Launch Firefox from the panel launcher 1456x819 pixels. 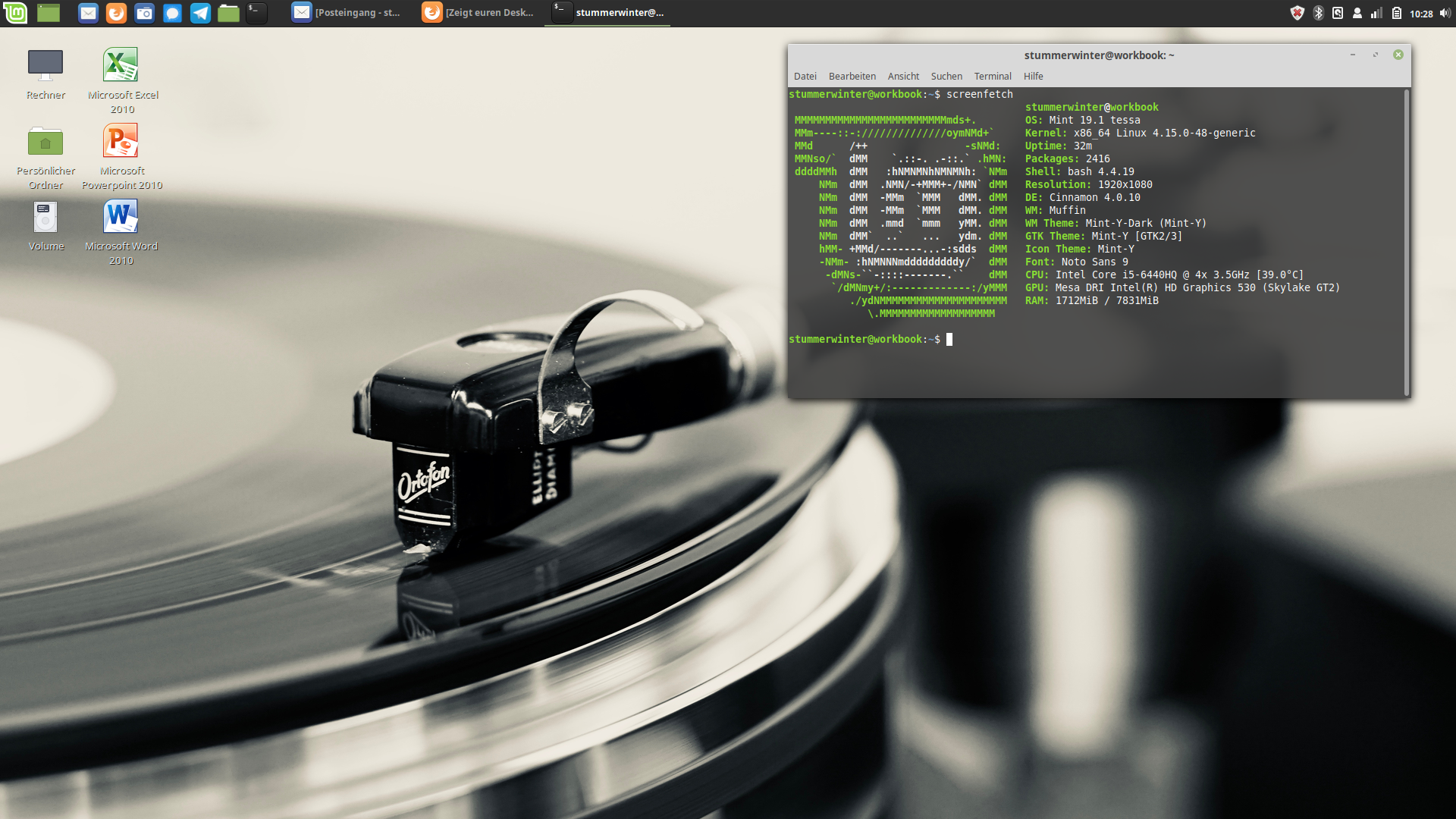[116, 13]
